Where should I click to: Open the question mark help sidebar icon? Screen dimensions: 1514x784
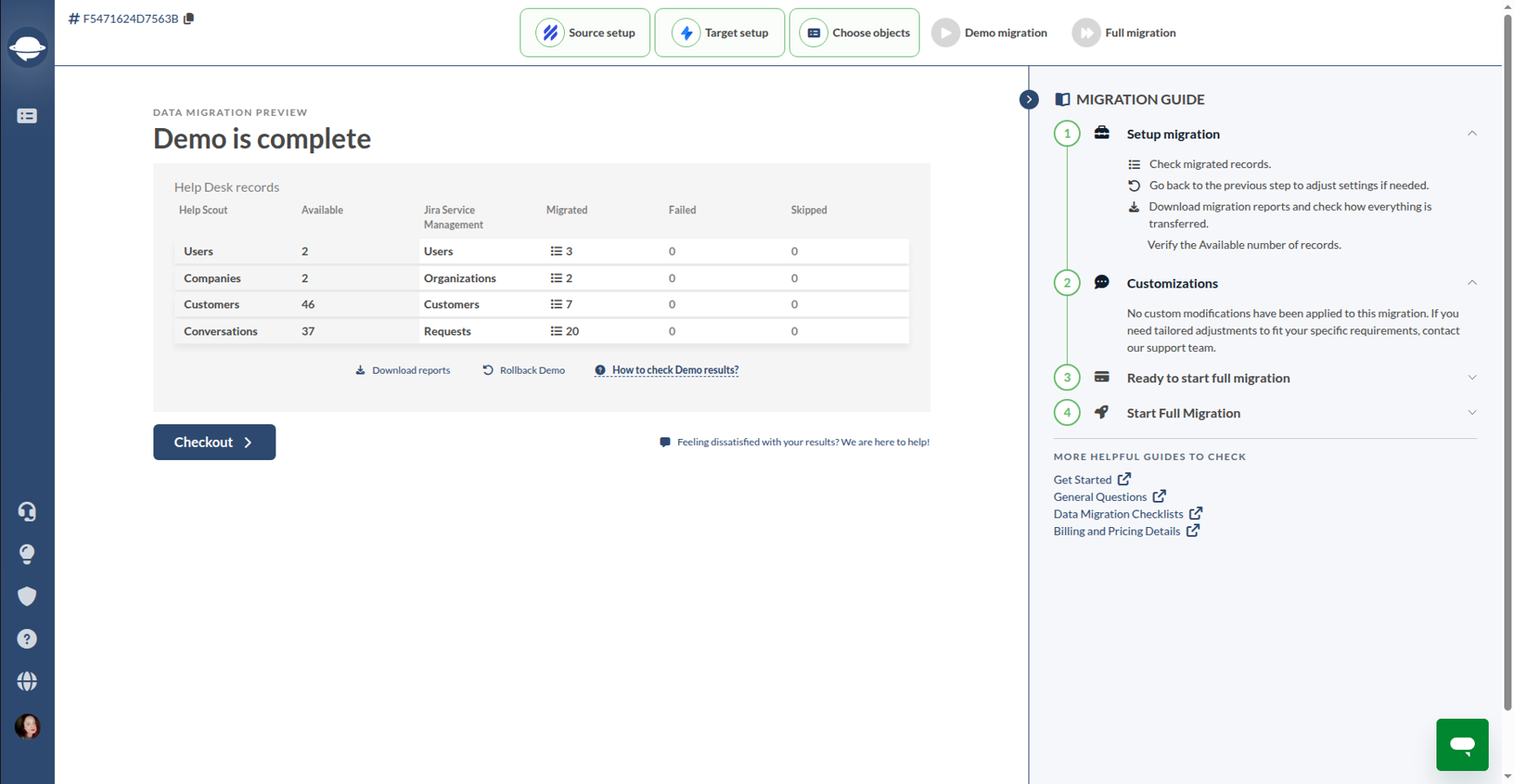[27, 639]
